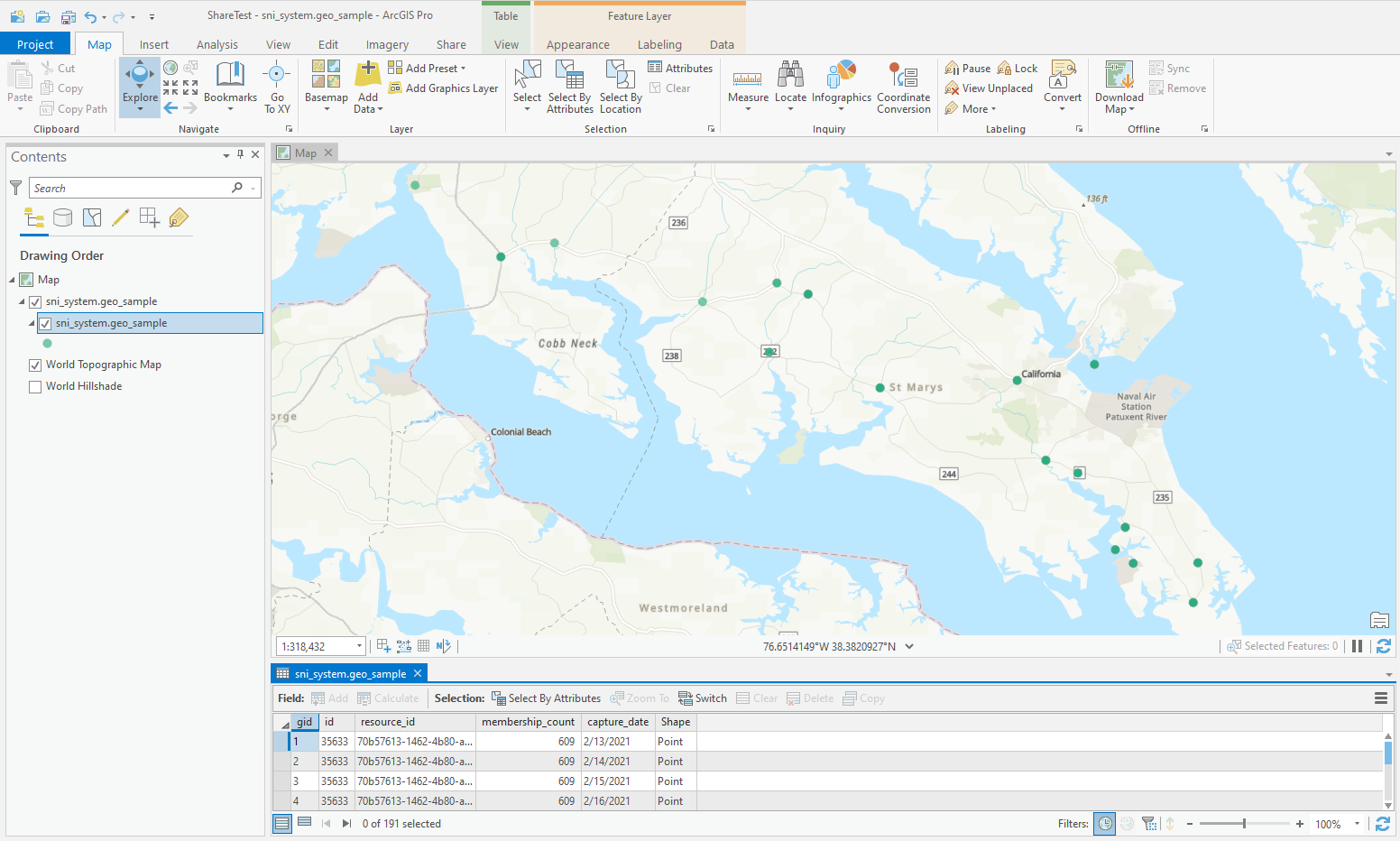Open the Infographics tool

pyautogui.click(x=841, y=76)
